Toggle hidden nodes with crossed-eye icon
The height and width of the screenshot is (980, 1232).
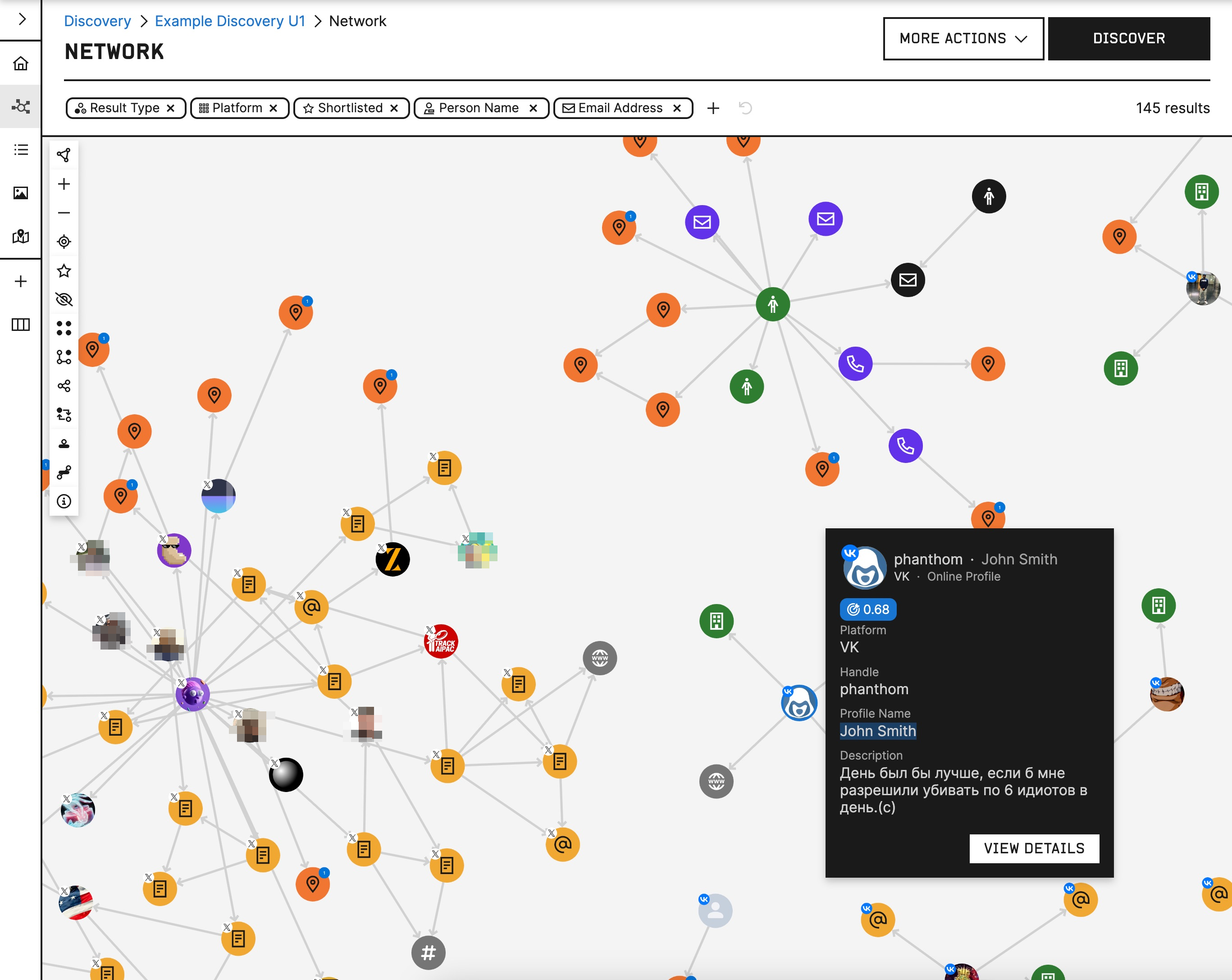(64, 299)
